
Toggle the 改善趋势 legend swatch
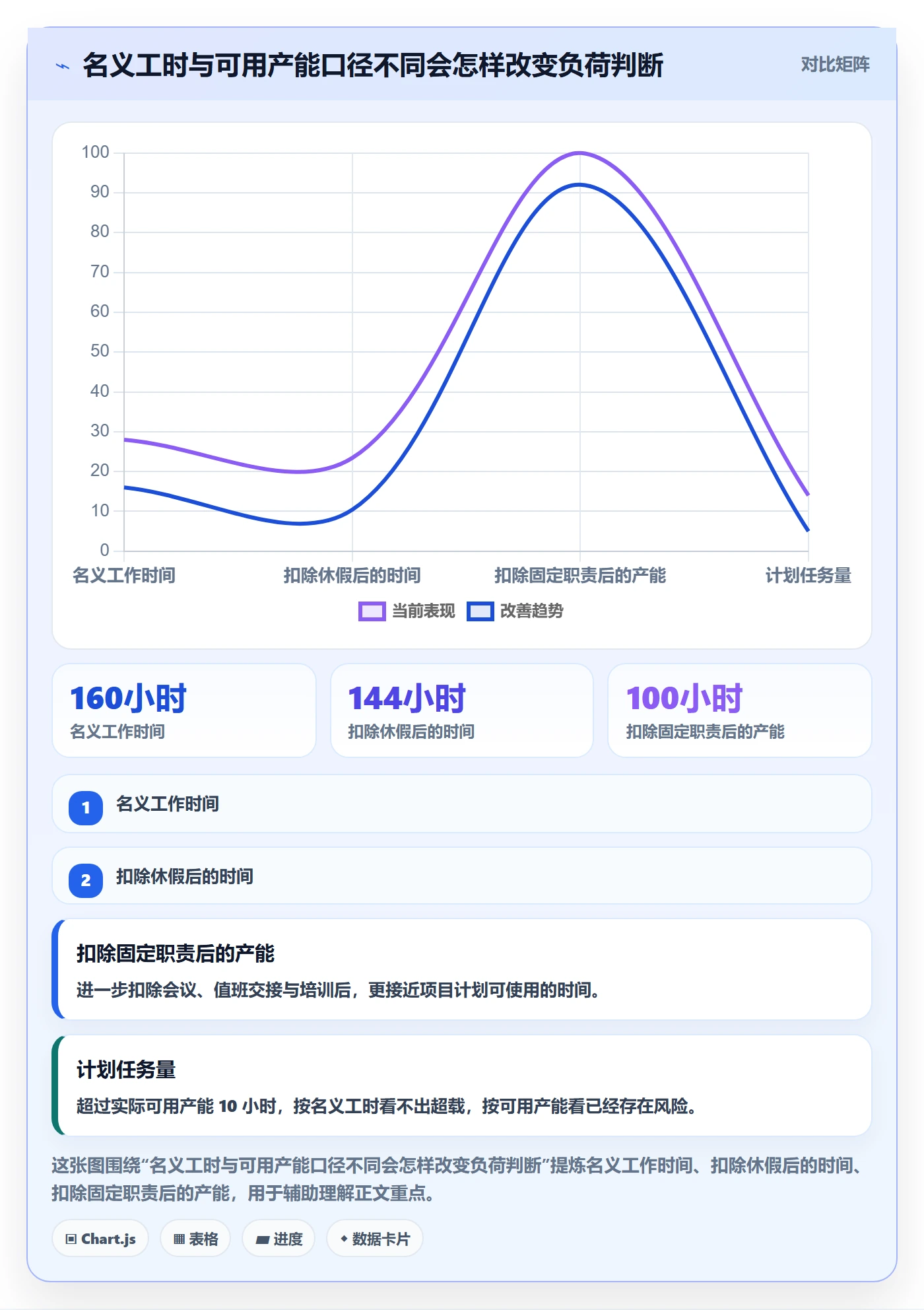tap(480, 611)
